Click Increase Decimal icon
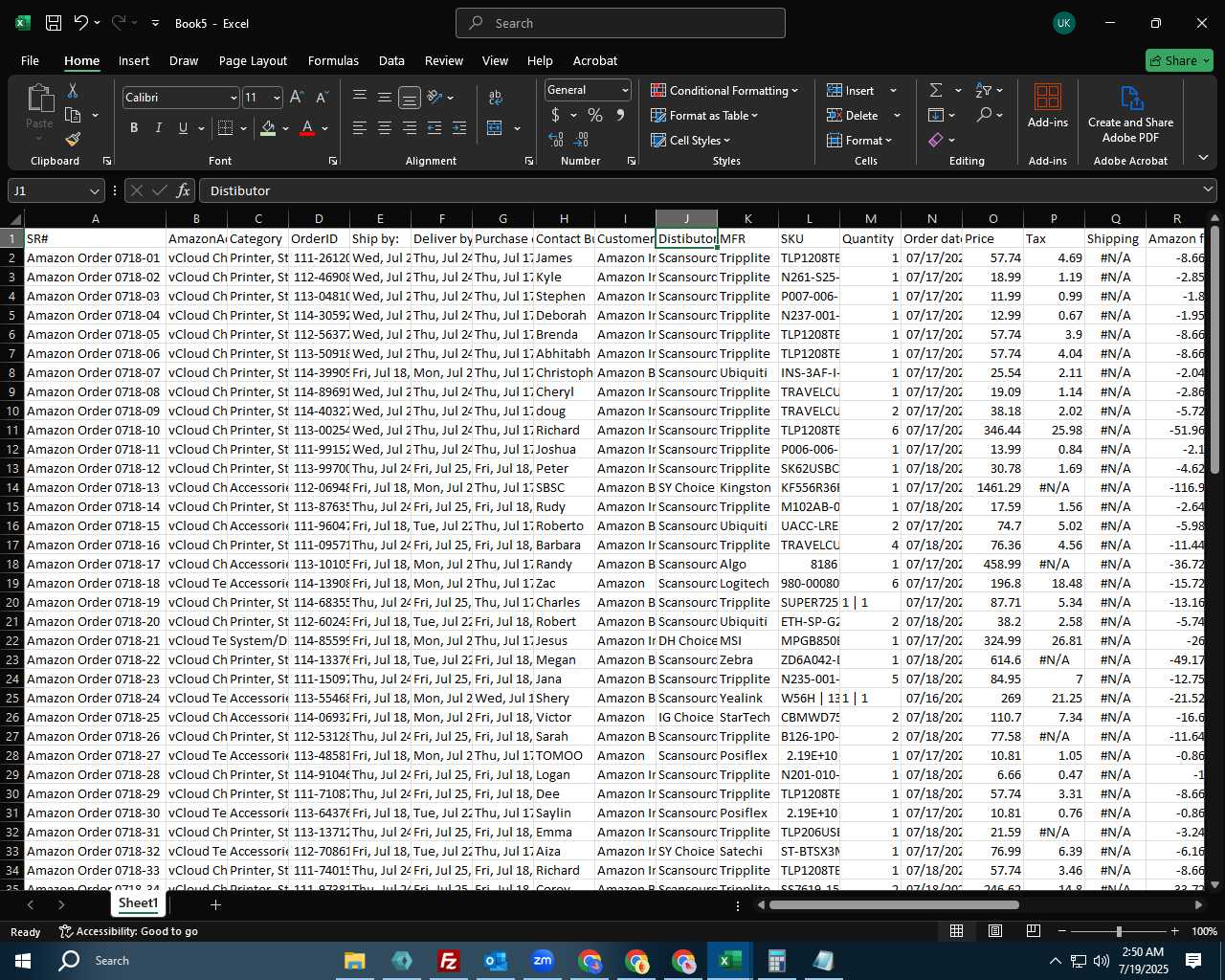The height and width of the screenshot is (980, 1225). tap(556, 140)
